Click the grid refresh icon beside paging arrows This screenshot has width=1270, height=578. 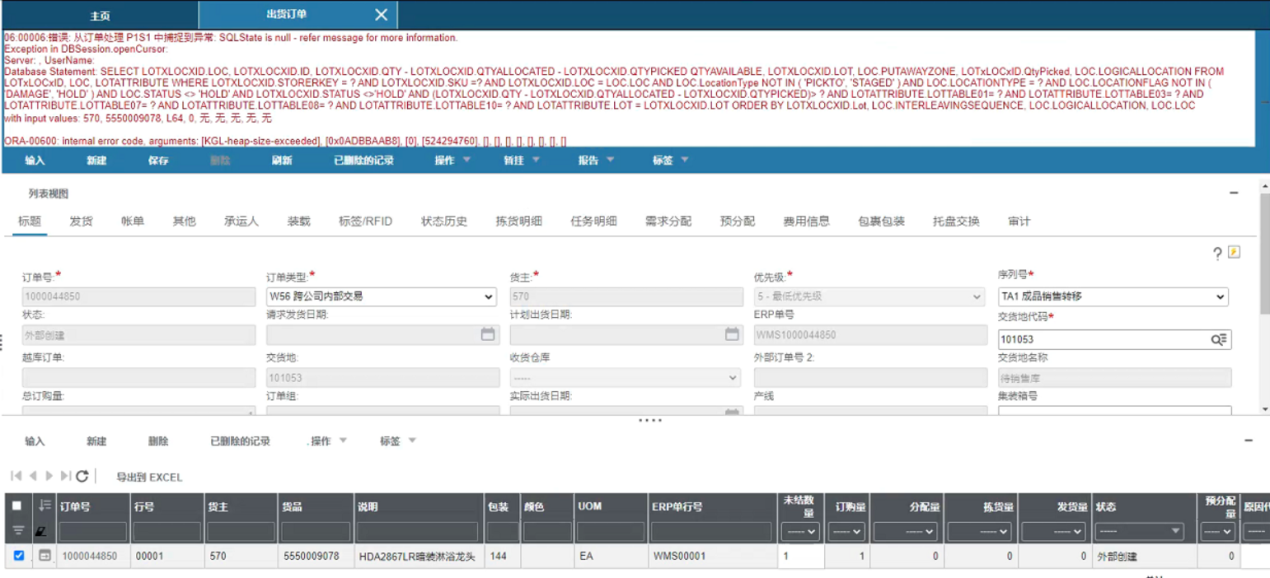[82, 477]
